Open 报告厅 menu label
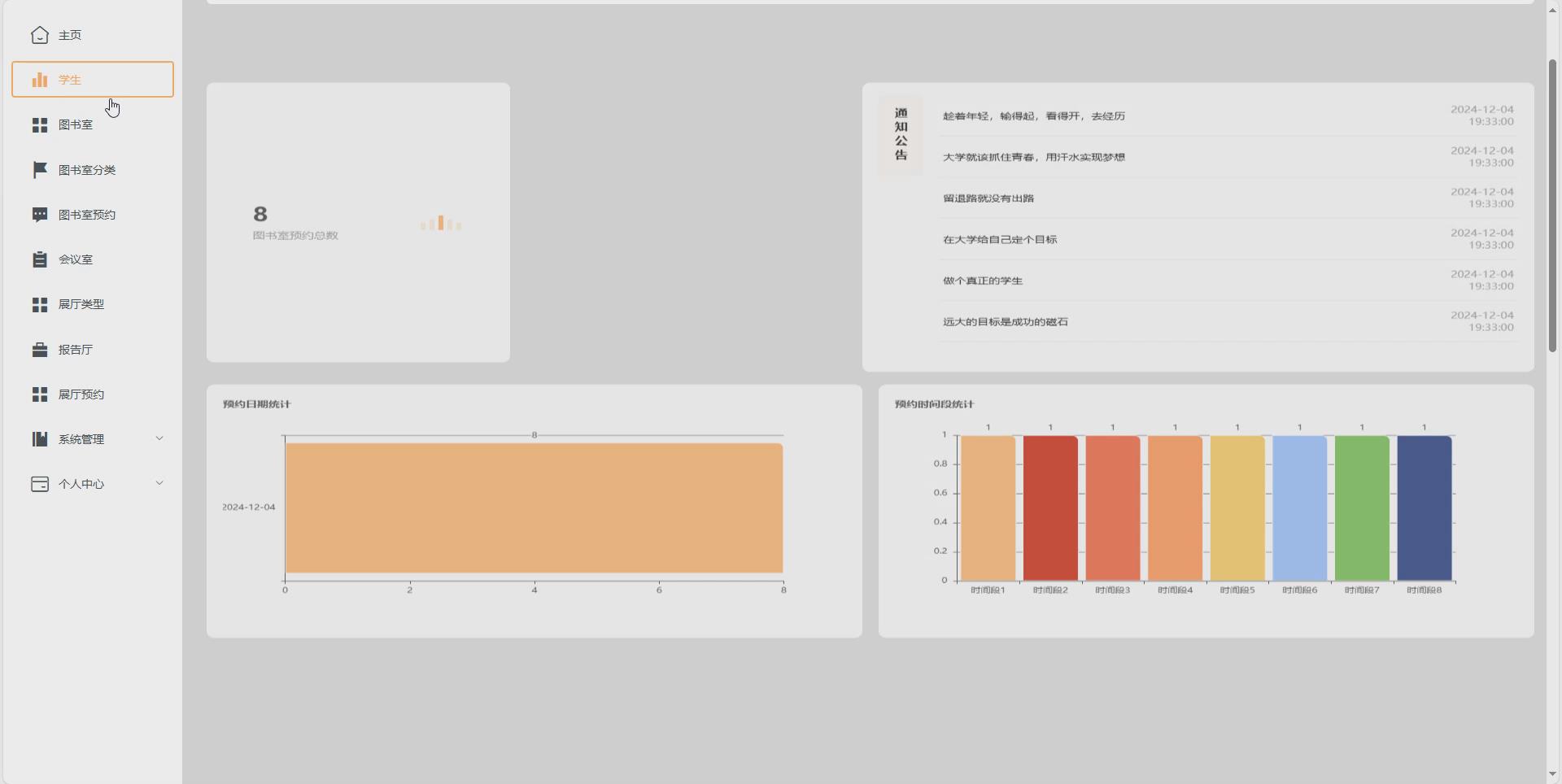Screen dimensions: 1562x784 [76, 350]
